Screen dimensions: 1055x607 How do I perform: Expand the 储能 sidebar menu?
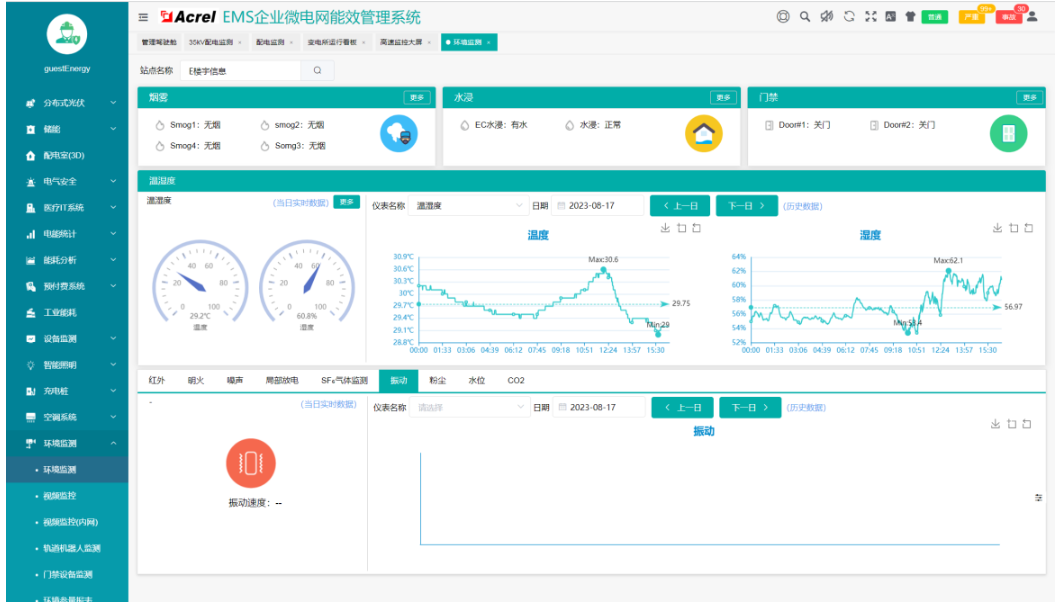tap(67, 129)
